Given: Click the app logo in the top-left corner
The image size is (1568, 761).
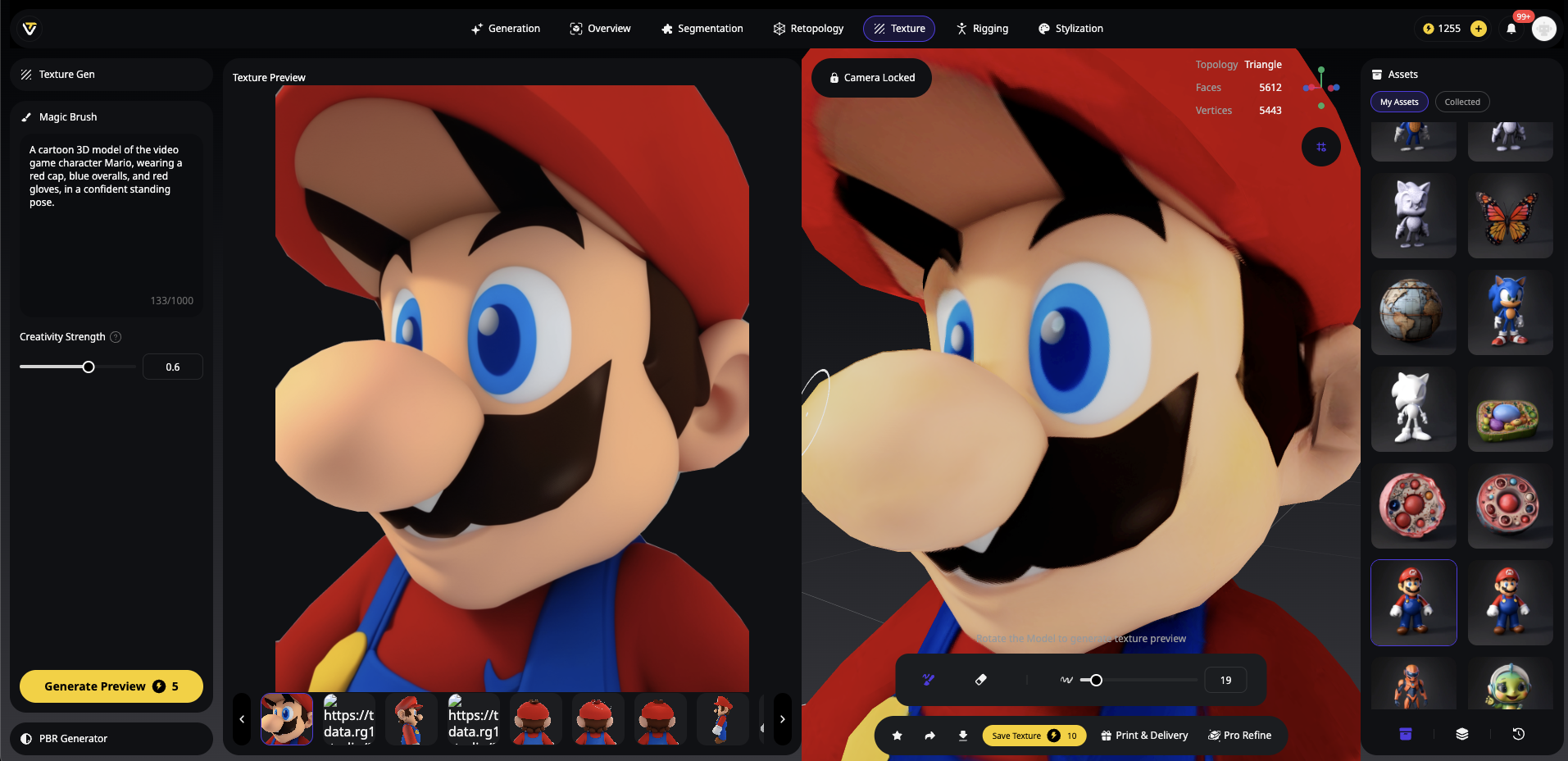Looking at the screenshot, I should pyautogui.click(x=30, y=29).
